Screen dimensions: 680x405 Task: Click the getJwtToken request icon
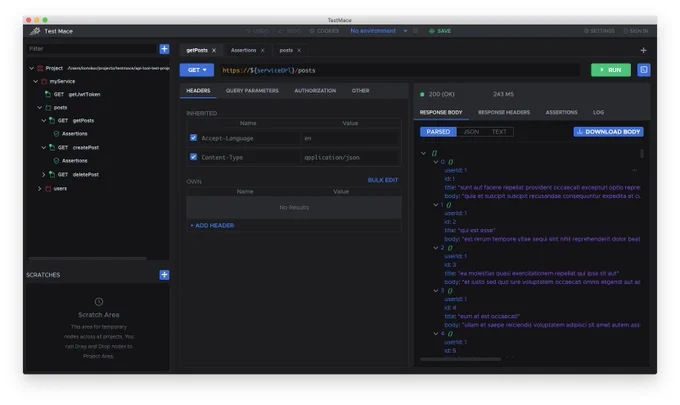(x=48, y=94)
